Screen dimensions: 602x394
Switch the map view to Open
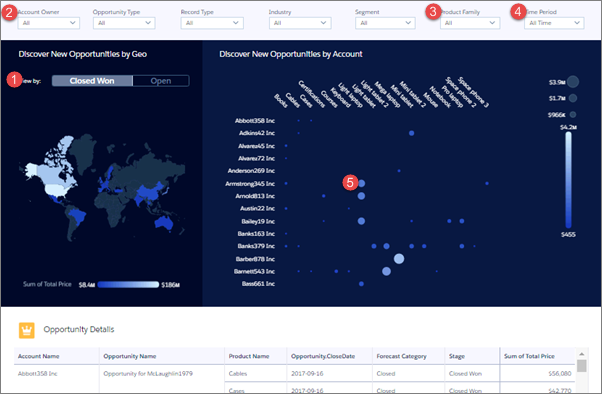161,81
